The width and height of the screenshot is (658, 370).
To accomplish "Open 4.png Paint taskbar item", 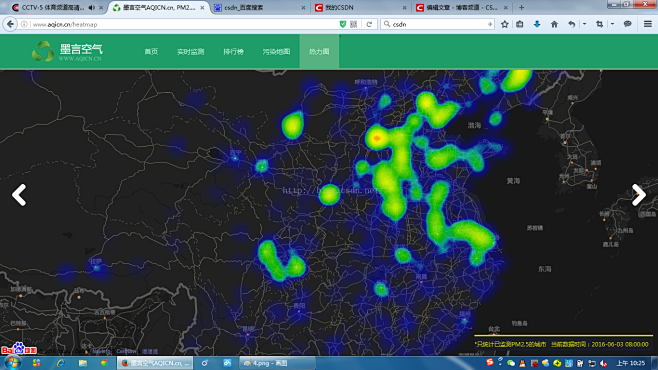I will (277, 363).
